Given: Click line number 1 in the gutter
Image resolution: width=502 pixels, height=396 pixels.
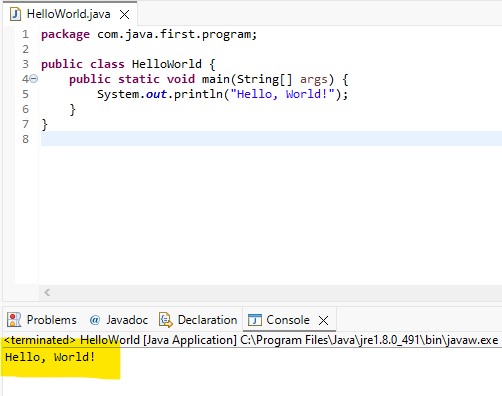Looking at the screenshot, I should pyautogui.click(x=26, y=34).
